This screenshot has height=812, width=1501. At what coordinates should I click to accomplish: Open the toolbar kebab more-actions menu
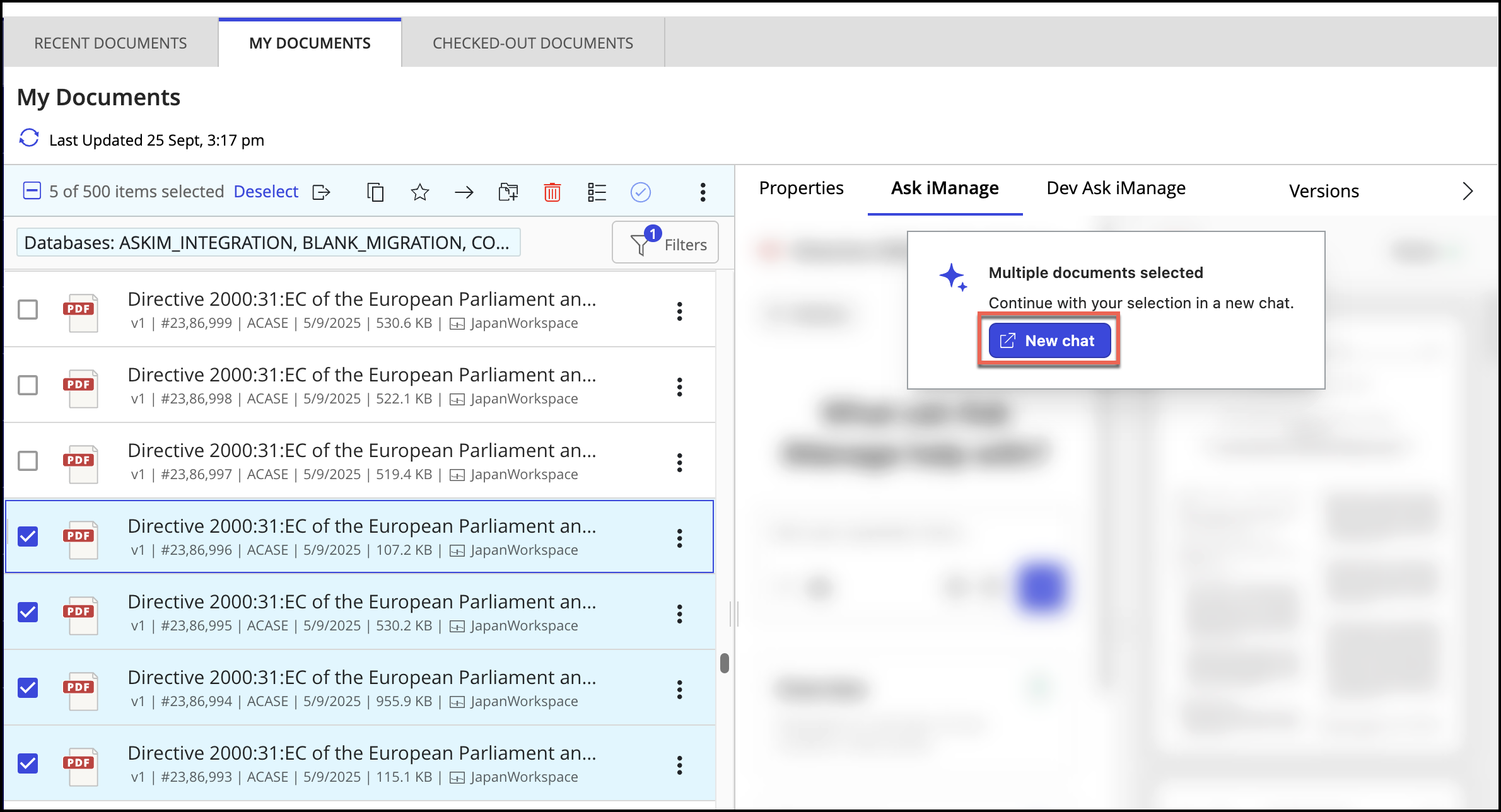[703, 192]
